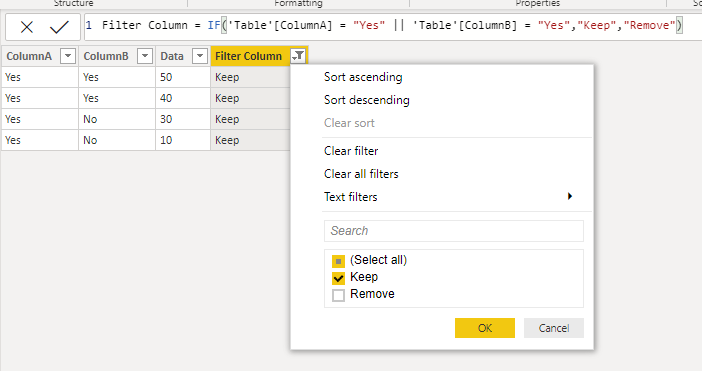This screenshot has width=702, height=371.
Task: Choose Sort ascending
Action: [363, 77]
